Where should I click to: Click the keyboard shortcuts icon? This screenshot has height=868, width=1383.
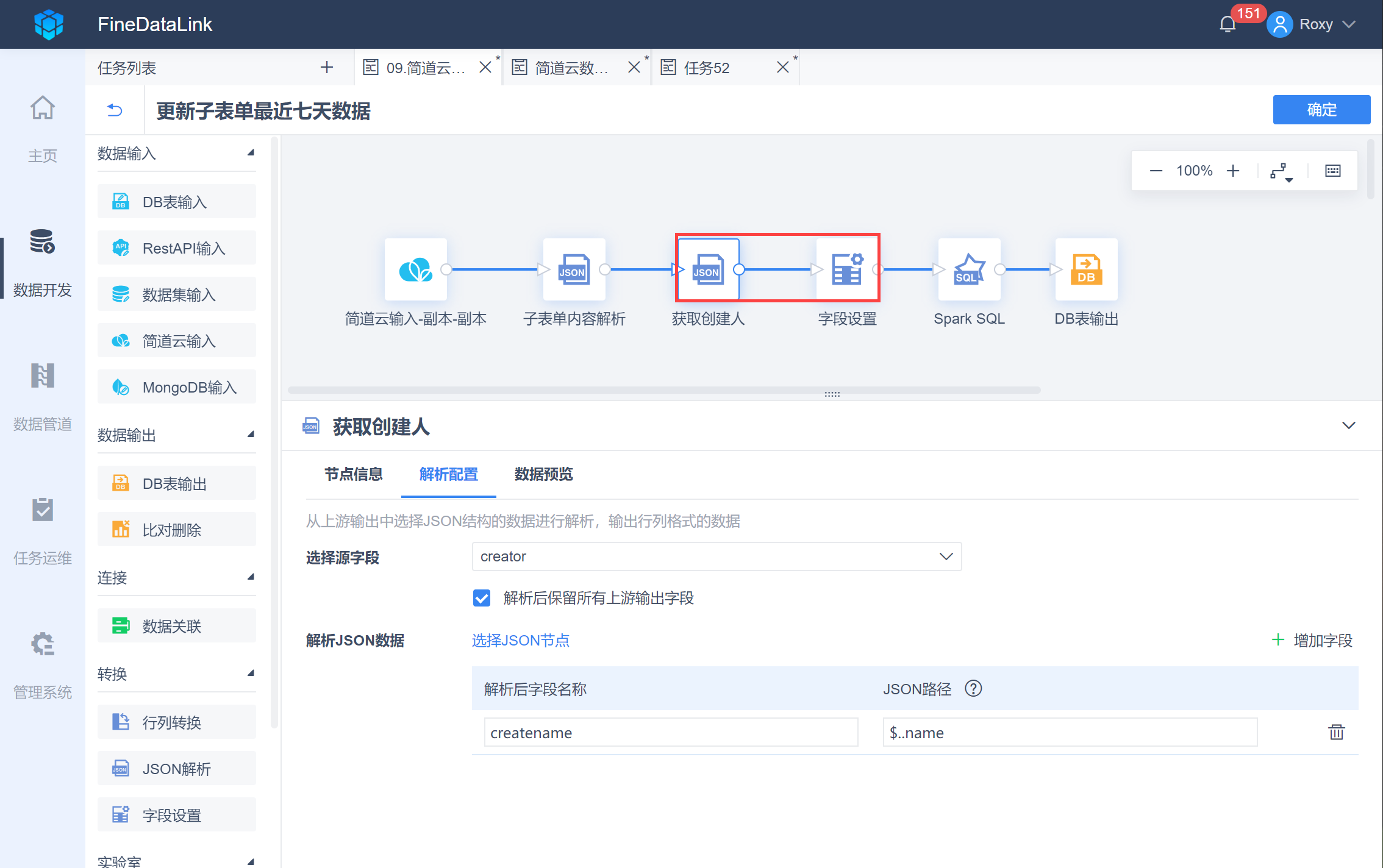1333,171
